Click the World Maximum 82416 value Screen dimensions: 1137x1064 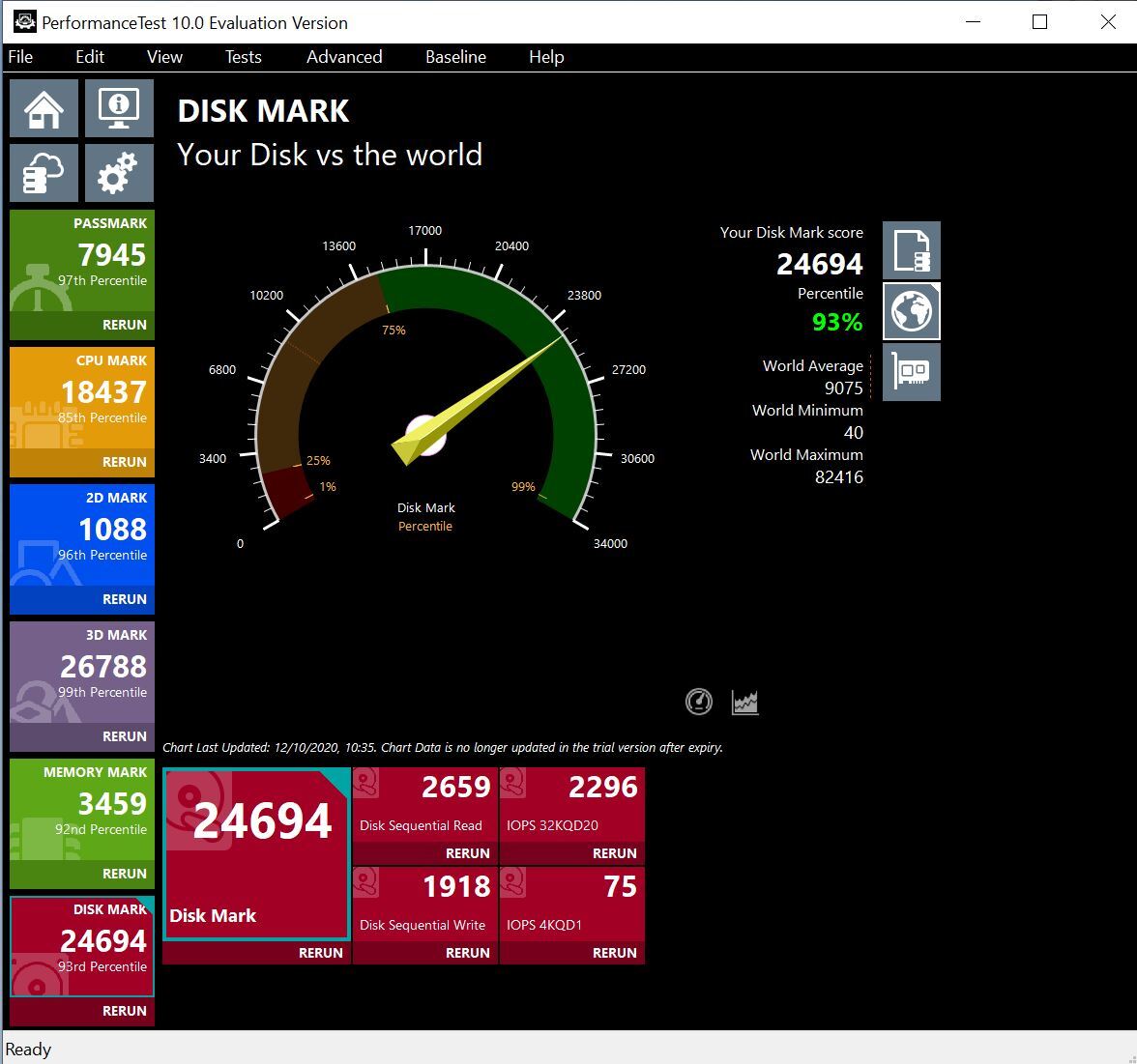(x=839, y=477)
